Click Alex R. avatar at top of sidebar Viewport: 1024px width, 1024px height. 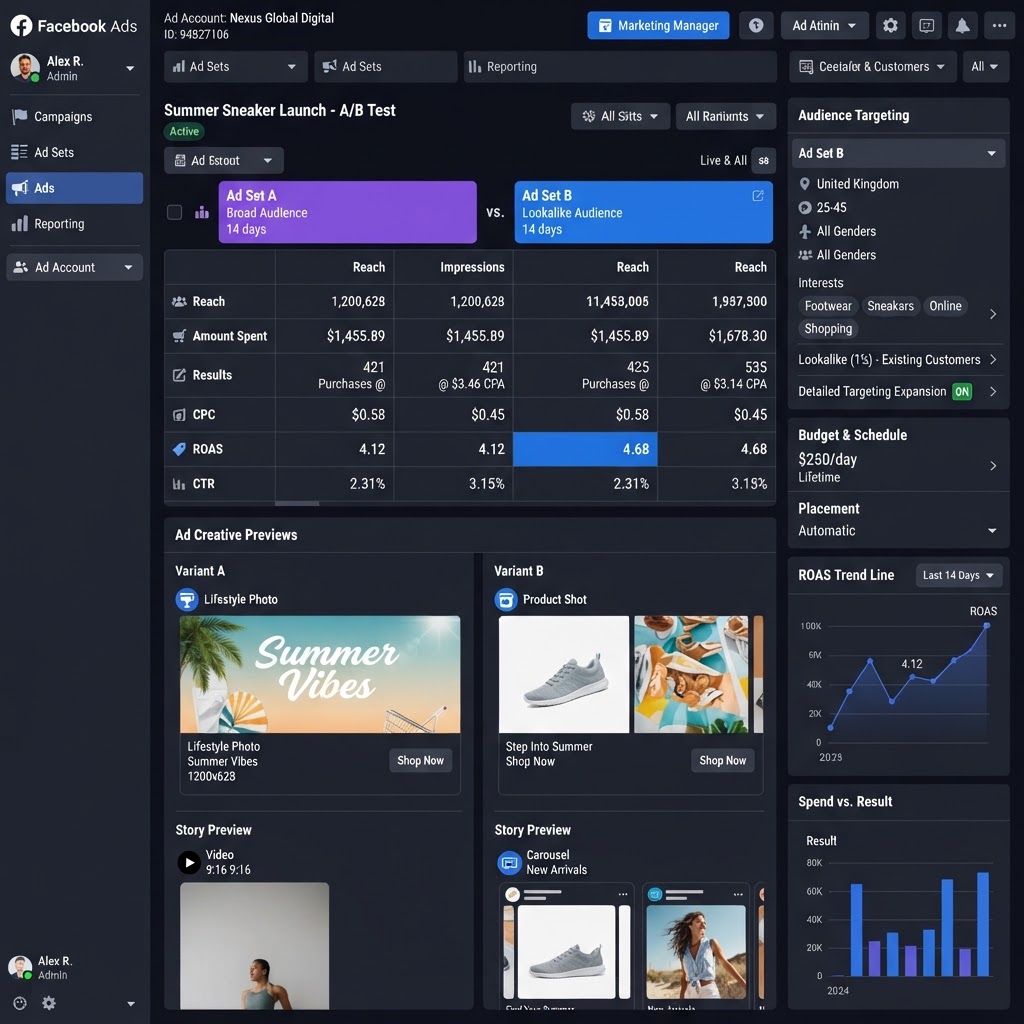tap(25, 67)
